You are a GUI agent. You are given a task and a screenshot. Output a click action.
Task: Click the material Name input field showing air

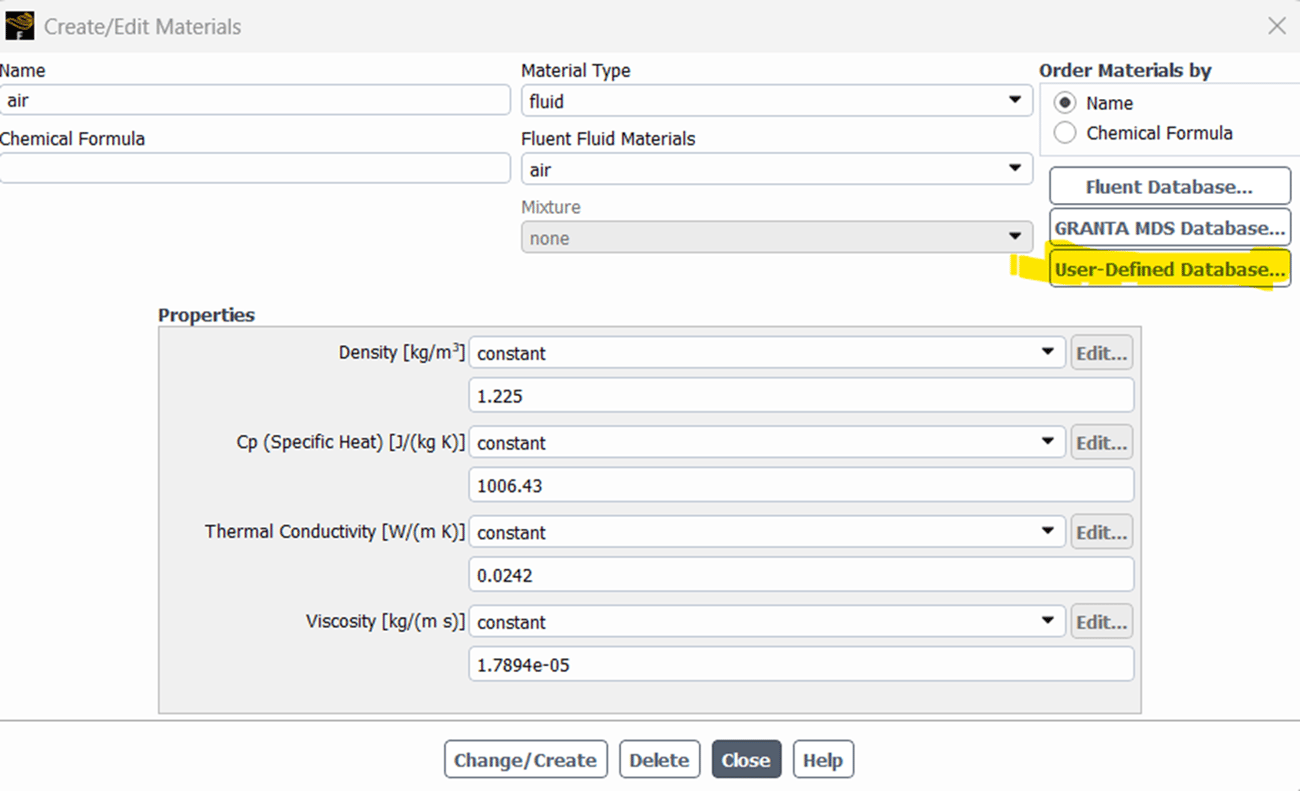pos(255,100)
